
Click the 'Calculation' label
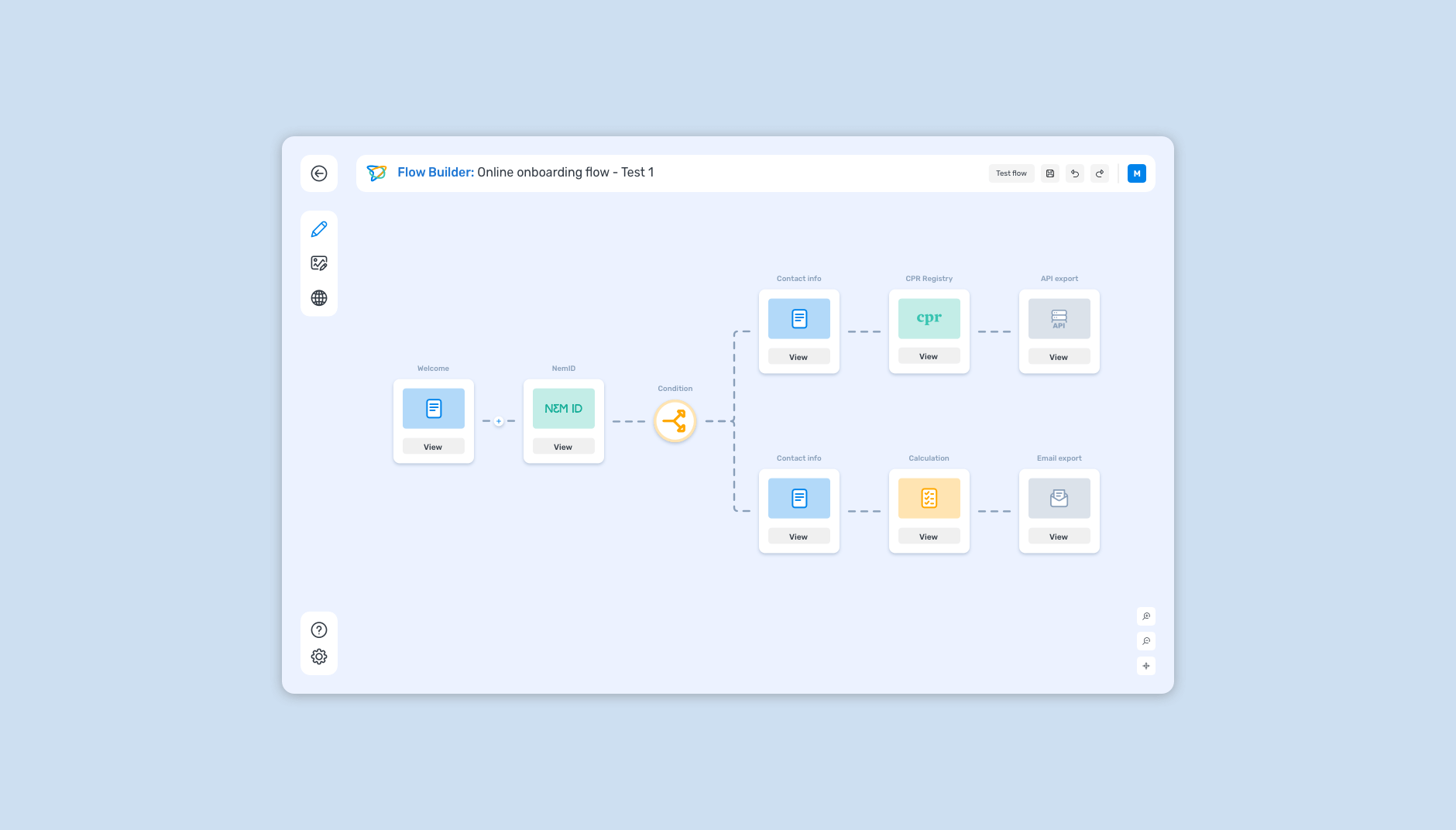929,458
